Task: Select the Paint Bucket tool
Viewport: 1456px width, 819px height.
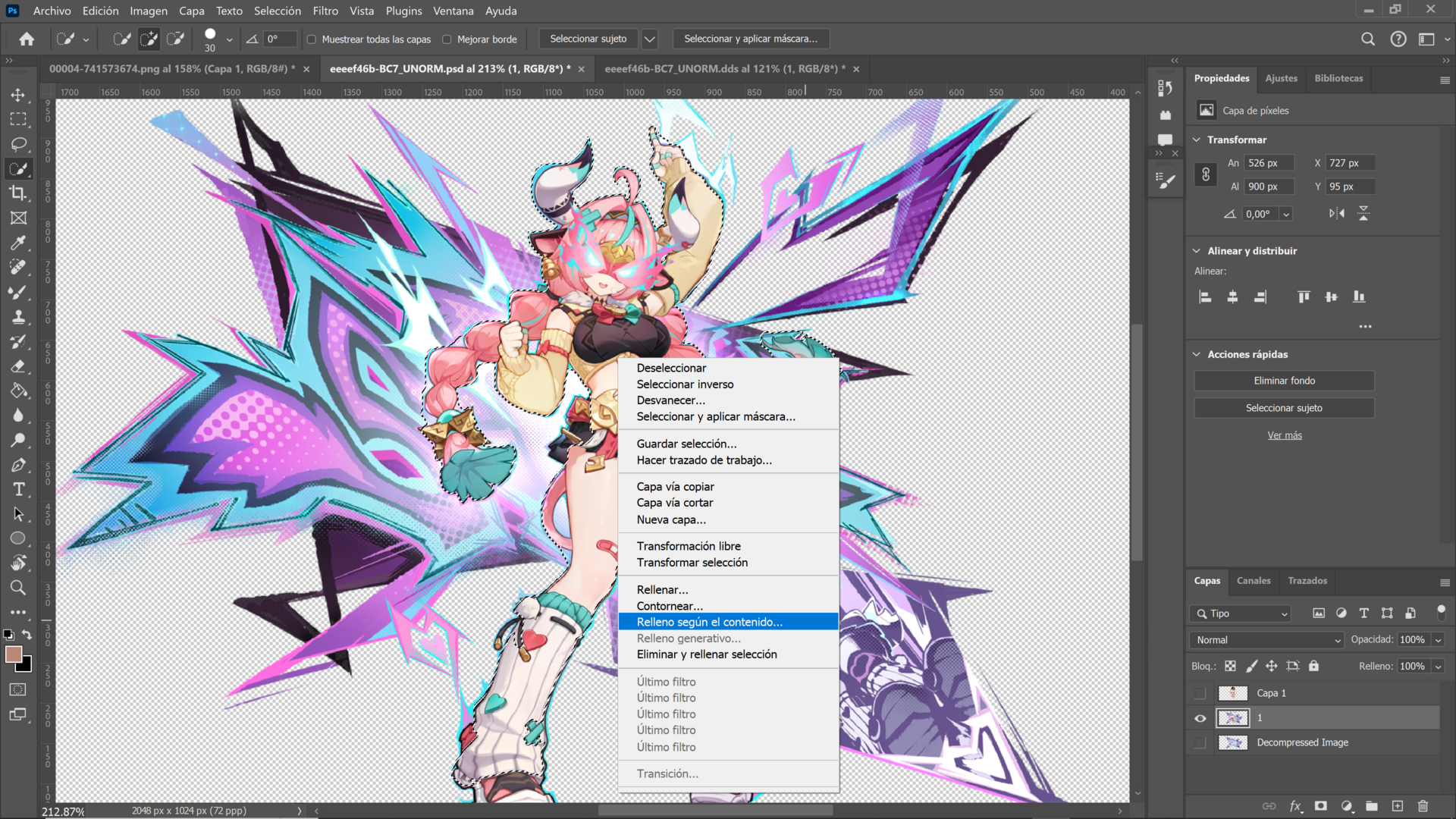Action: click(x=18, y=391)
